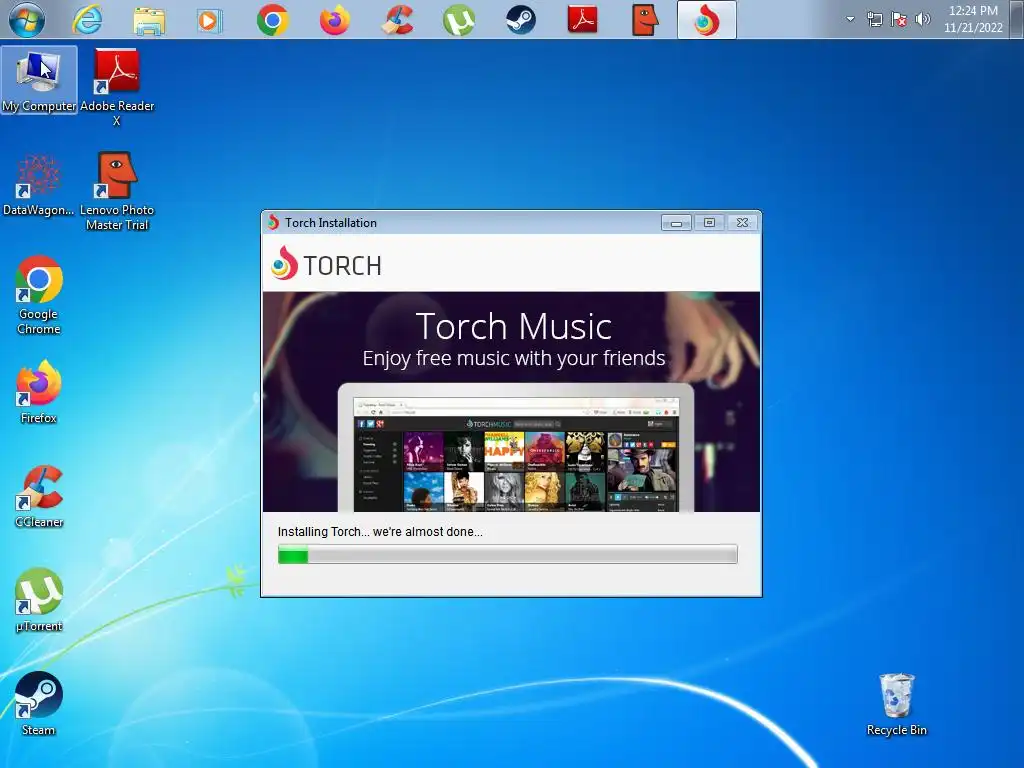
Task: Select the Recycle Bin desktop icon
Action: (x=897, y=704)
